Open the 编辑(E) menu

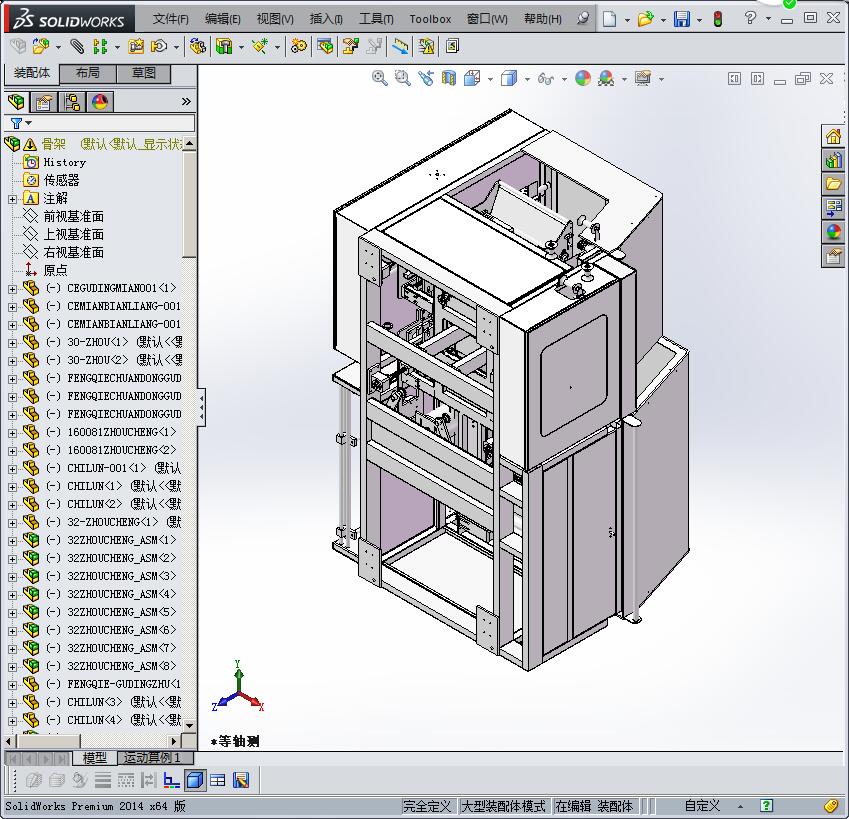[223, 19]
